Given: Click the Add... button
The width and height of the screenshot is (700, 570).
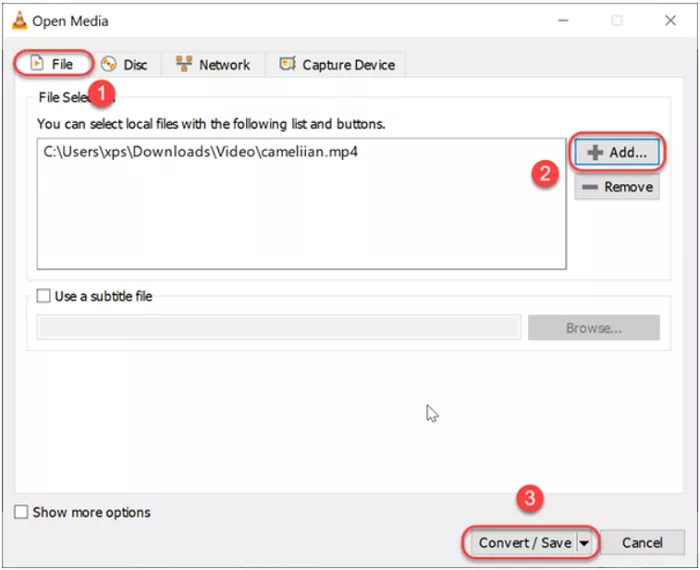Looking at the screenshot, I should point(617,152).
